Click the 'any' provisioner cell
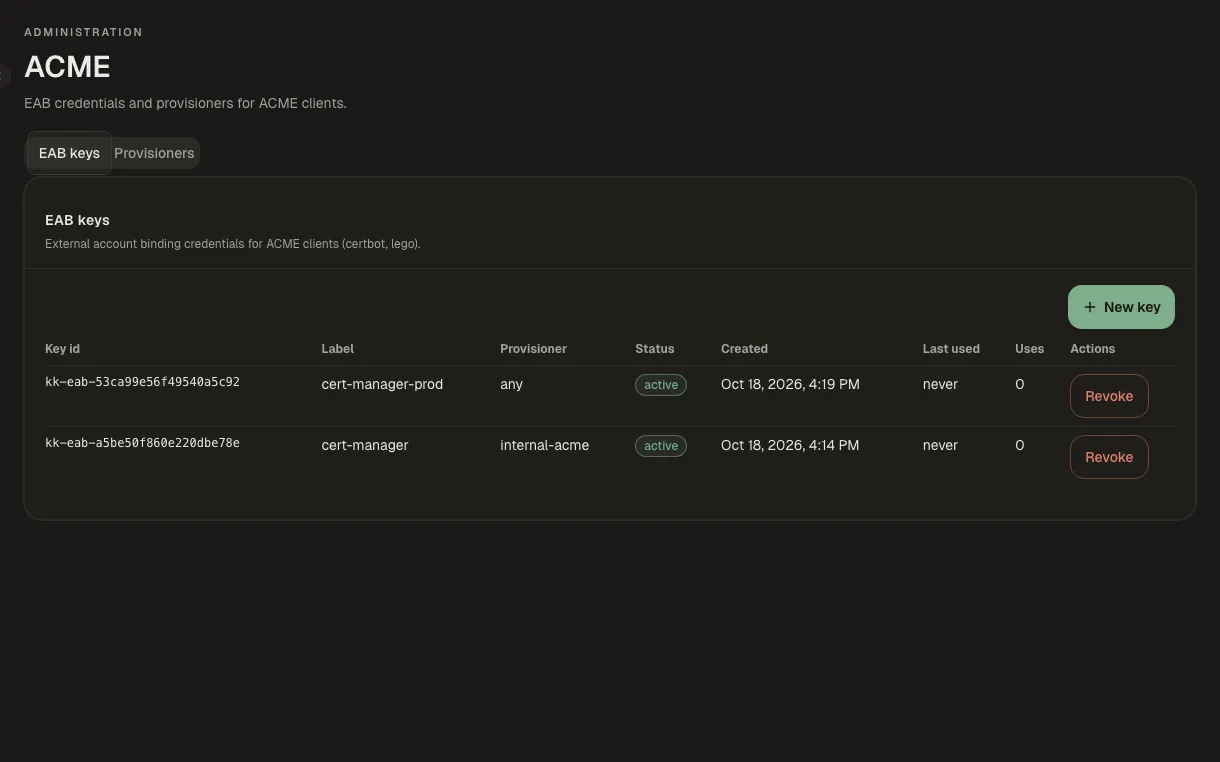Viewport: 1220px width, 762px height. coord(511,384)
